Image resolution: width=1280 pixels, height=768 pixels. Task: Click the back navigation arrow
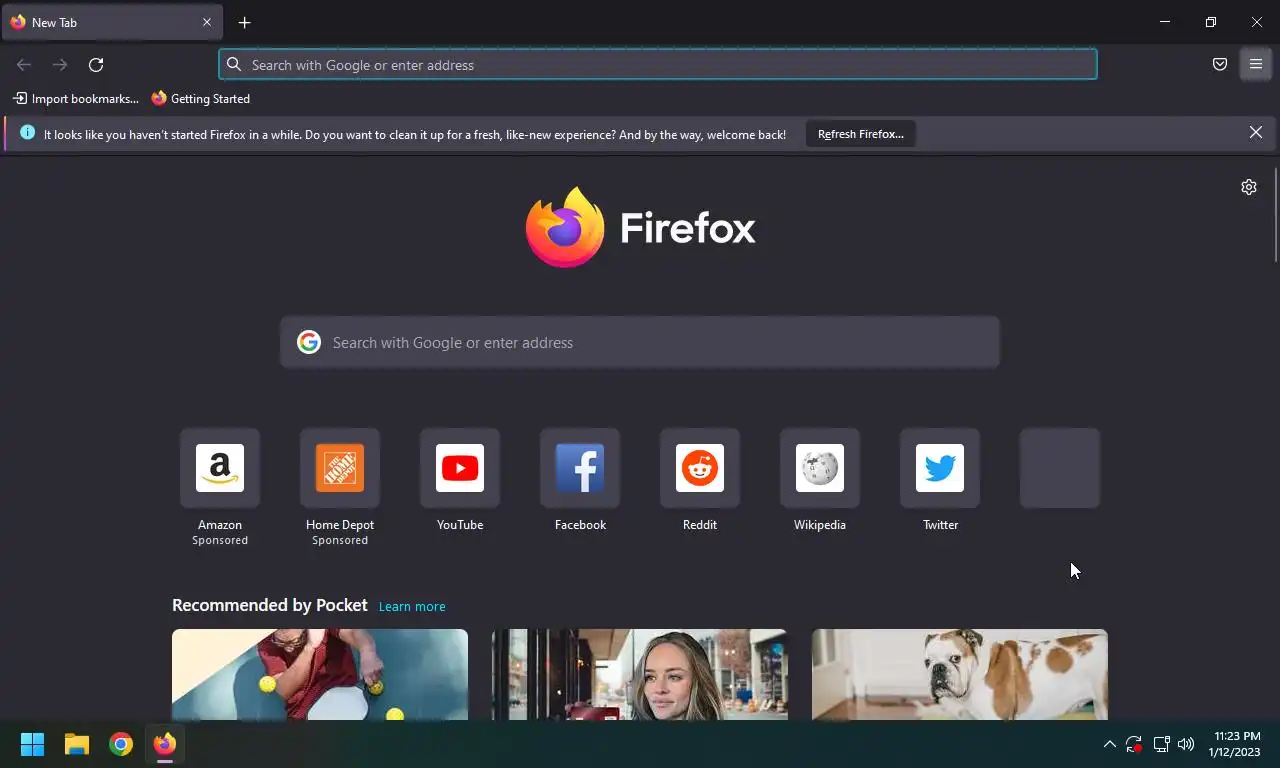pos(24,65)
